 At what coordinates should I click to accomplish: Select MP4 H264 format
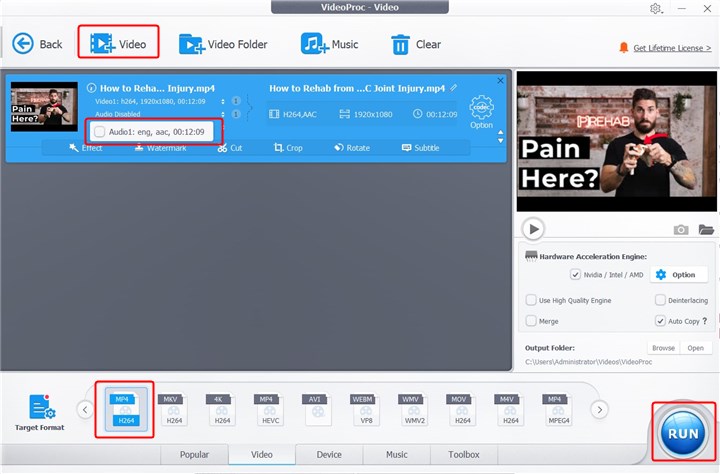coord(126,409)
